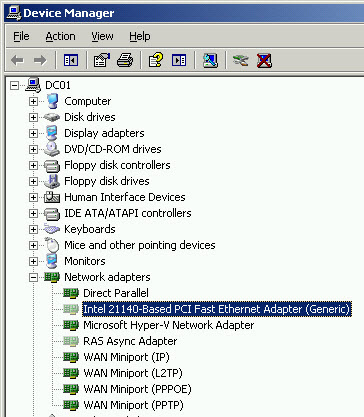The width and height of the screenshot is (364, 417).
Task: Click the Properties toolbar icon
Action: tap(102, 60)
